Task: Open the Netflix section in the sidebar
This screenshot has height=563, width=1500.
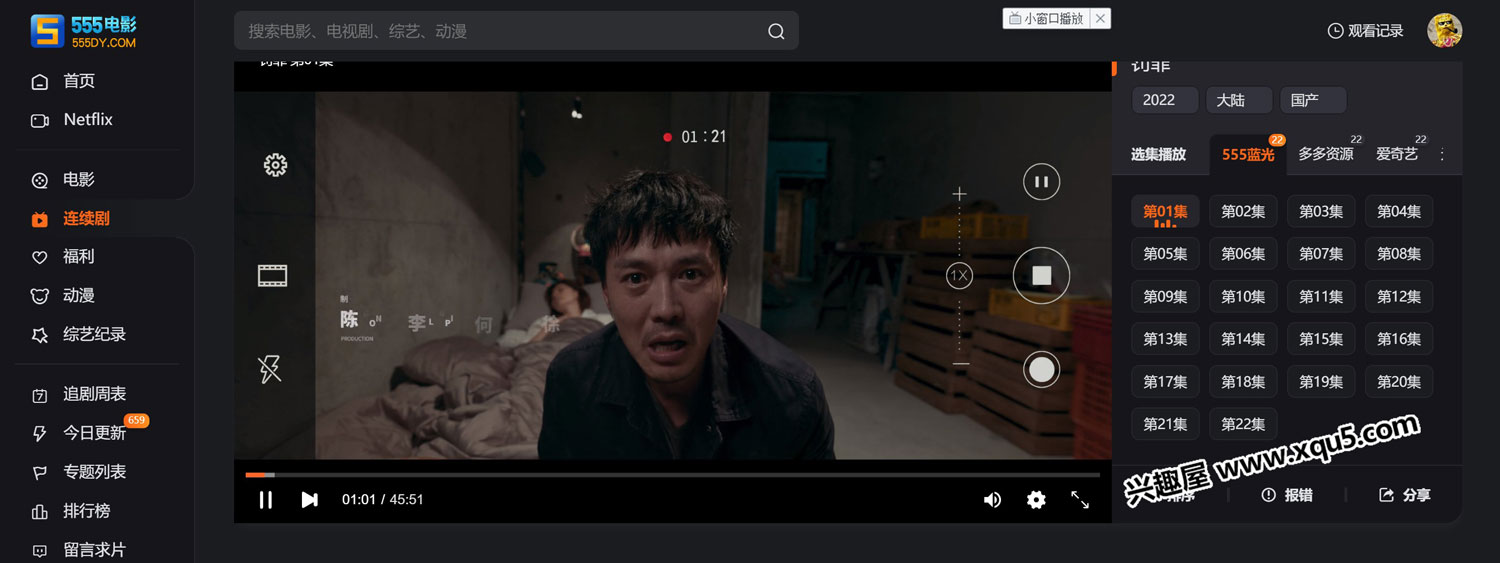Action: [x=72, y=120]
